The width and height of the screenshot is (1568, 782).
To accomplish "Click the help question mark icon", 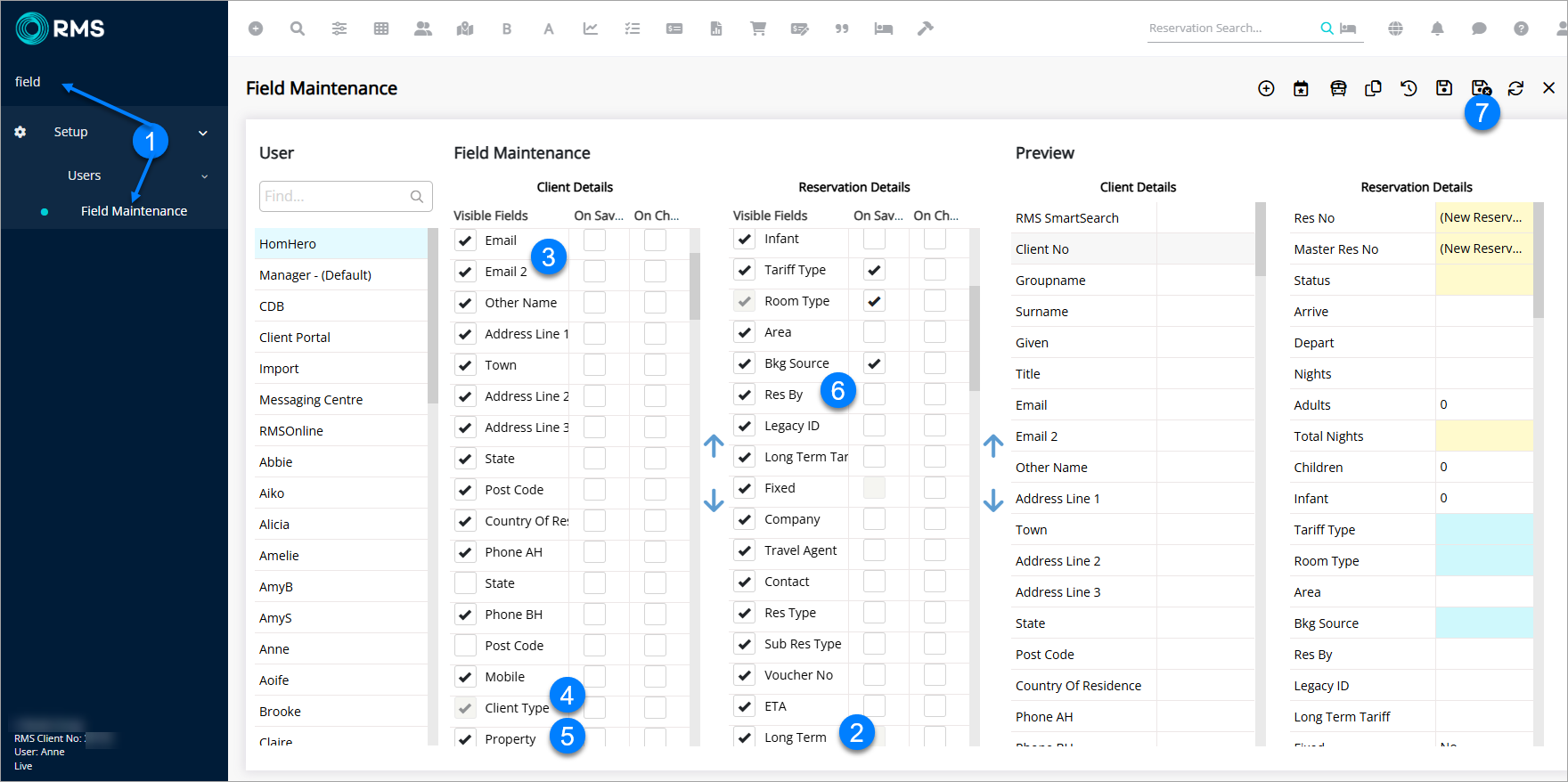I will coord(1521,29).
